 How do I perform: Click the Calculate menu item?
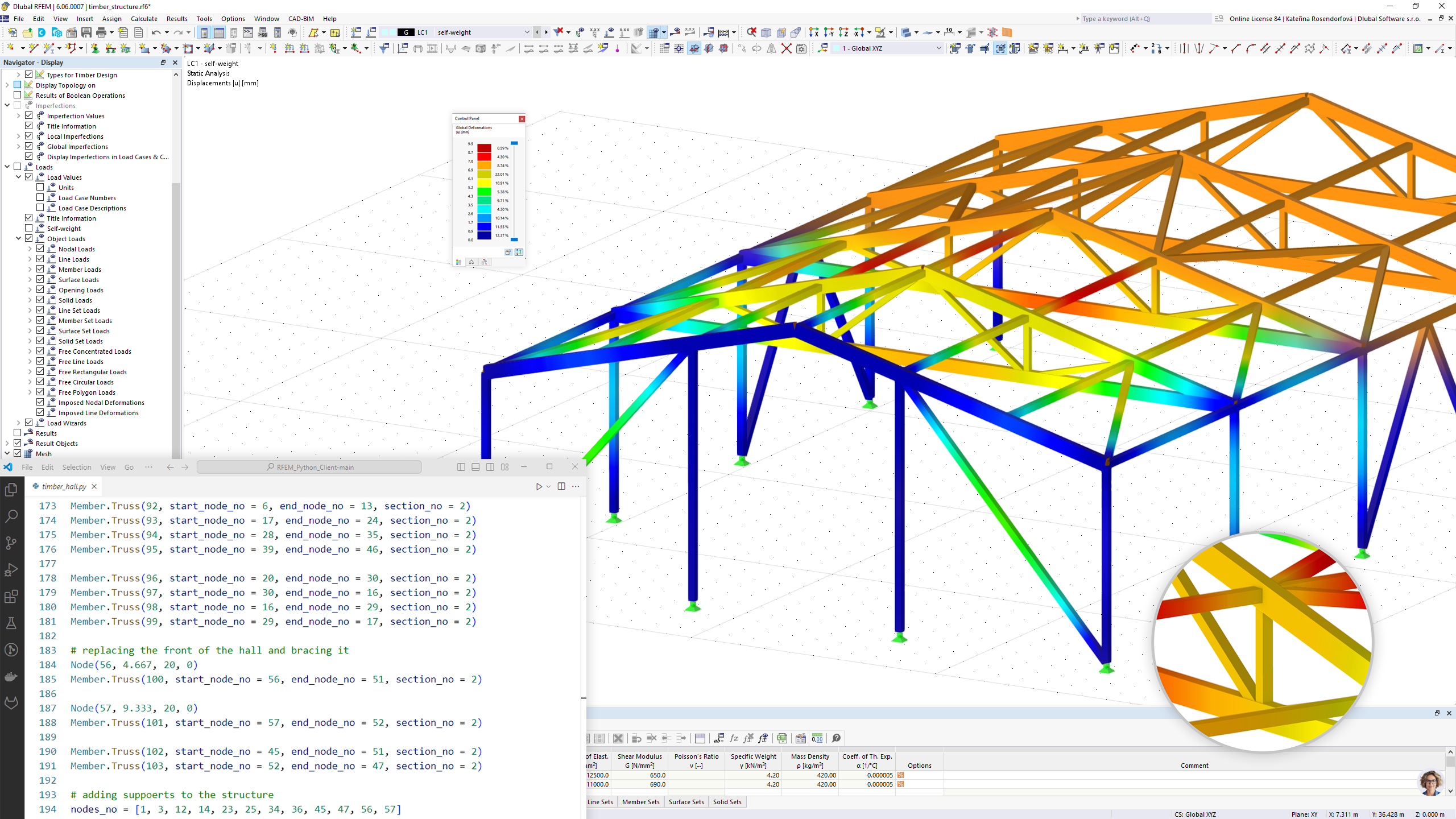point(144,19)
